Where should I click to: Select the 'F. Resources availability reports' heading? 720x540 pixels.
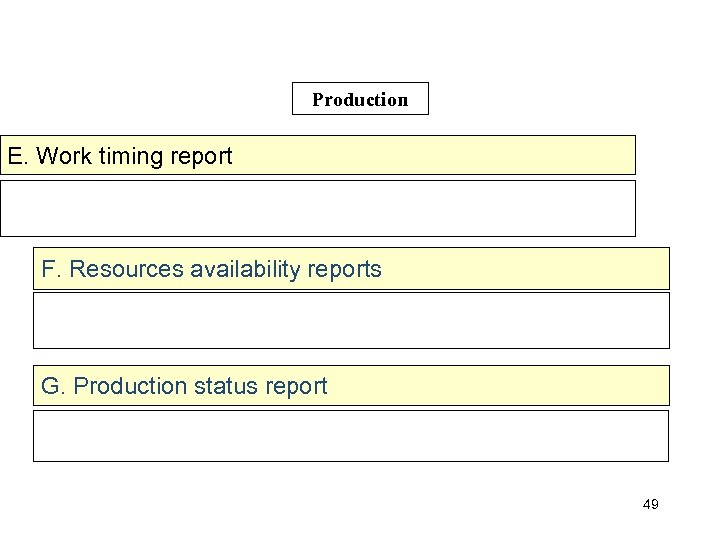(351, 269)
